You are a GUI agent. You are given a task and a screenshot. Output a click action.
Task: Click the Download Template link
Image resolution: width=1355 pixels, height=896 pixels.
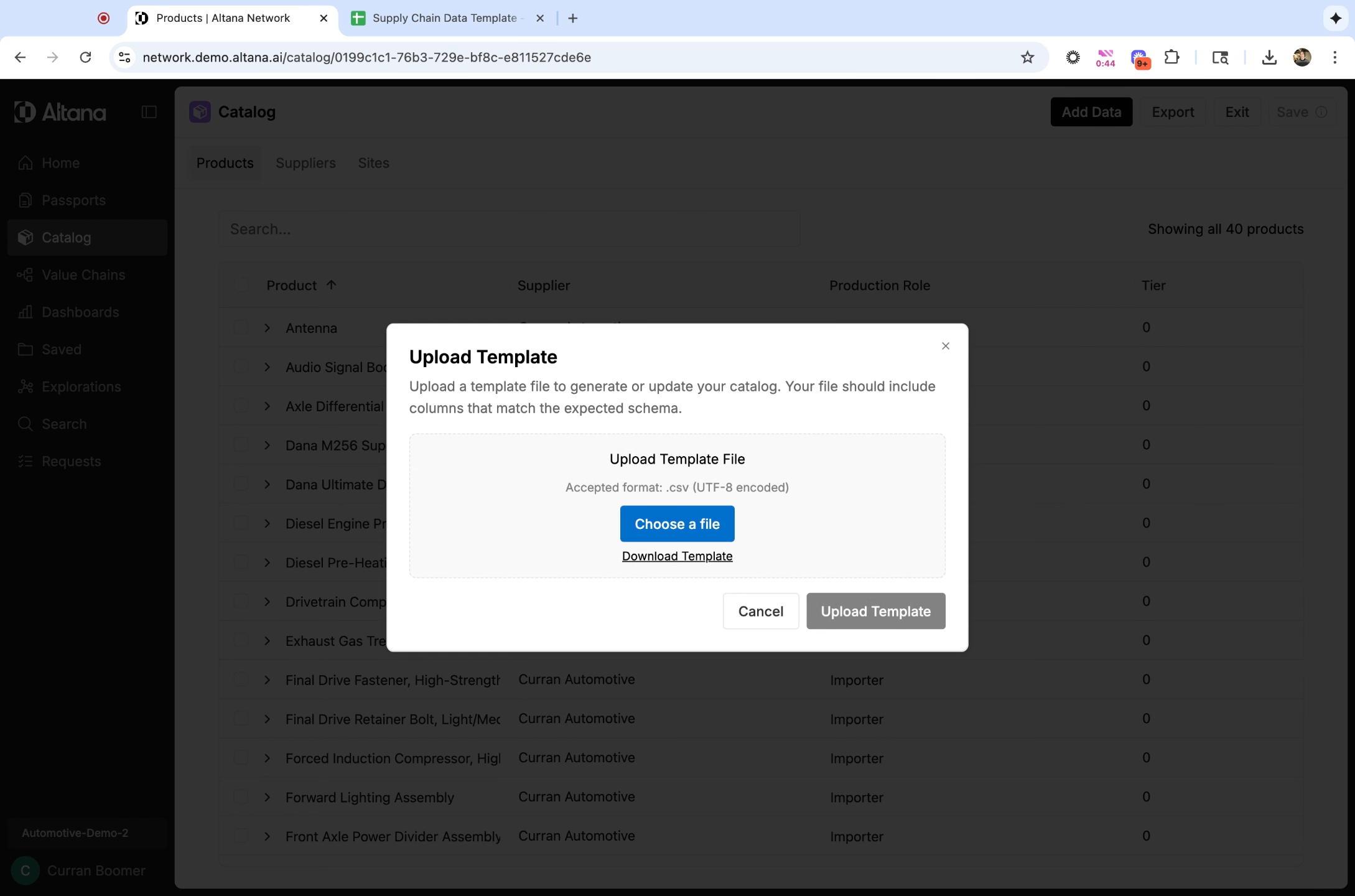[x=677, y=556]
